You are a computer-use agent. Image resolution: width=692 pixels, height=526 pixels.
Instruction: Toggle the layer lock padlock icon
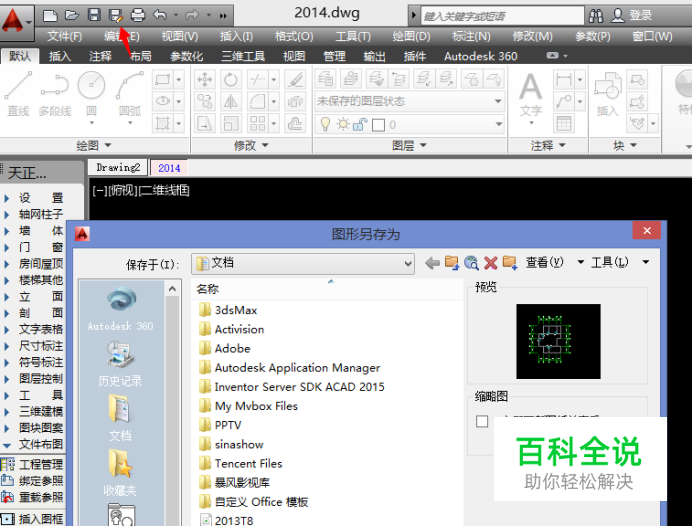click(360, 124)
